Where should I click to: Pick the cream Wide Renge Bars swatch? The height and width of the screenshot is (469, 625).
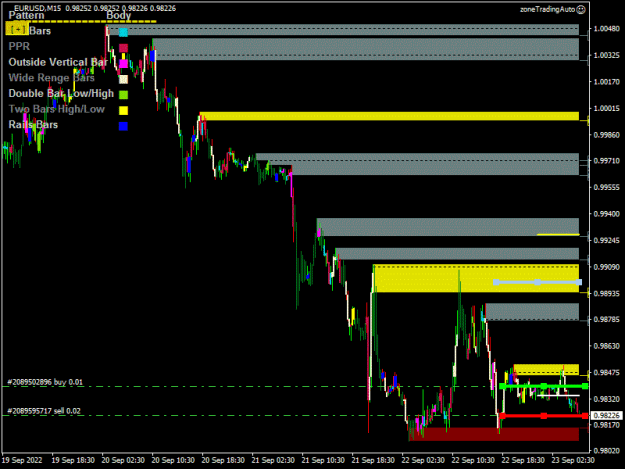pyautogui.click(x=124, y=79)
